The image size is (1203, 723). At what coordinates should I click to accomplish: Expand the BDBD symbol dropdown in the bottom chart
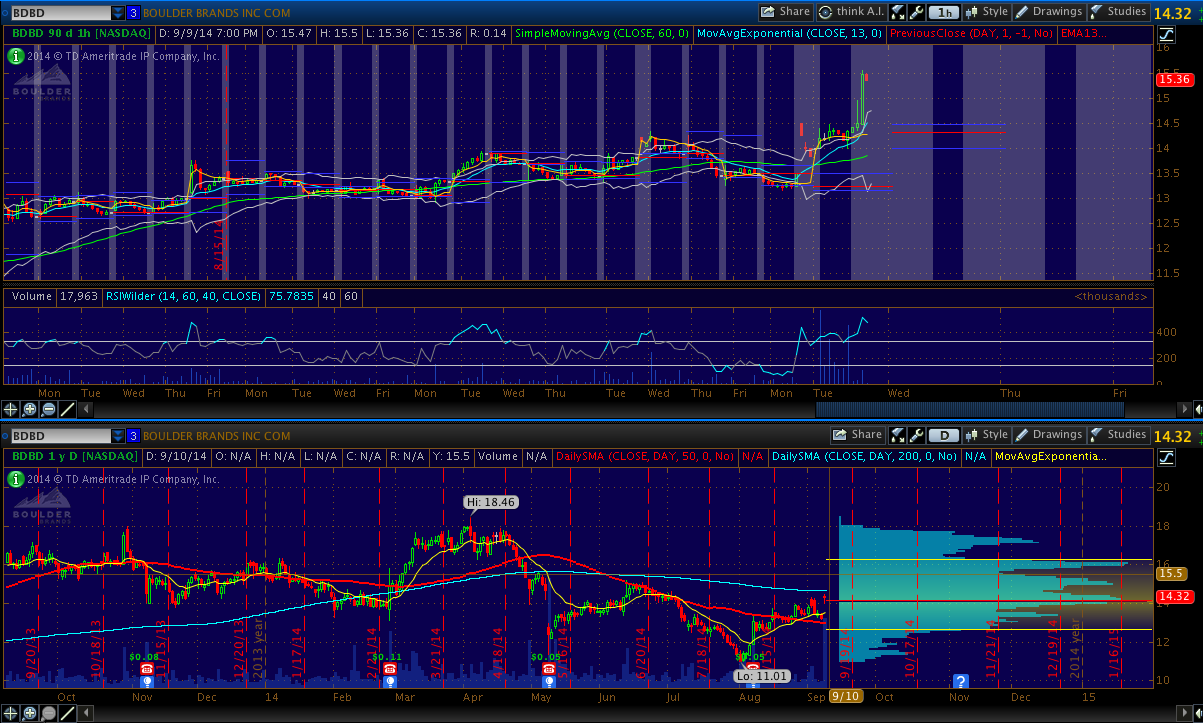118,436
